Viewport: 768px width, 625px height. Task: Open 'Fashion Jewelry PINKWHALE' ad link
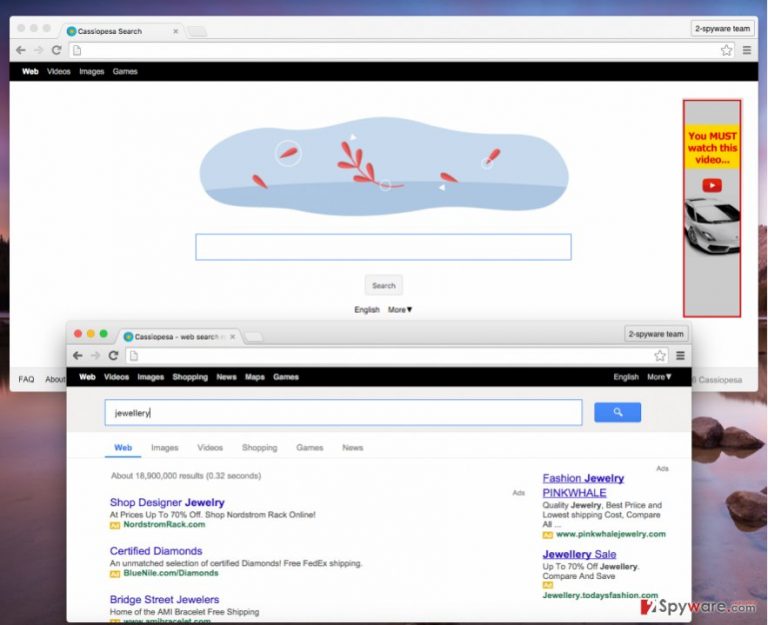coord(583,485)
